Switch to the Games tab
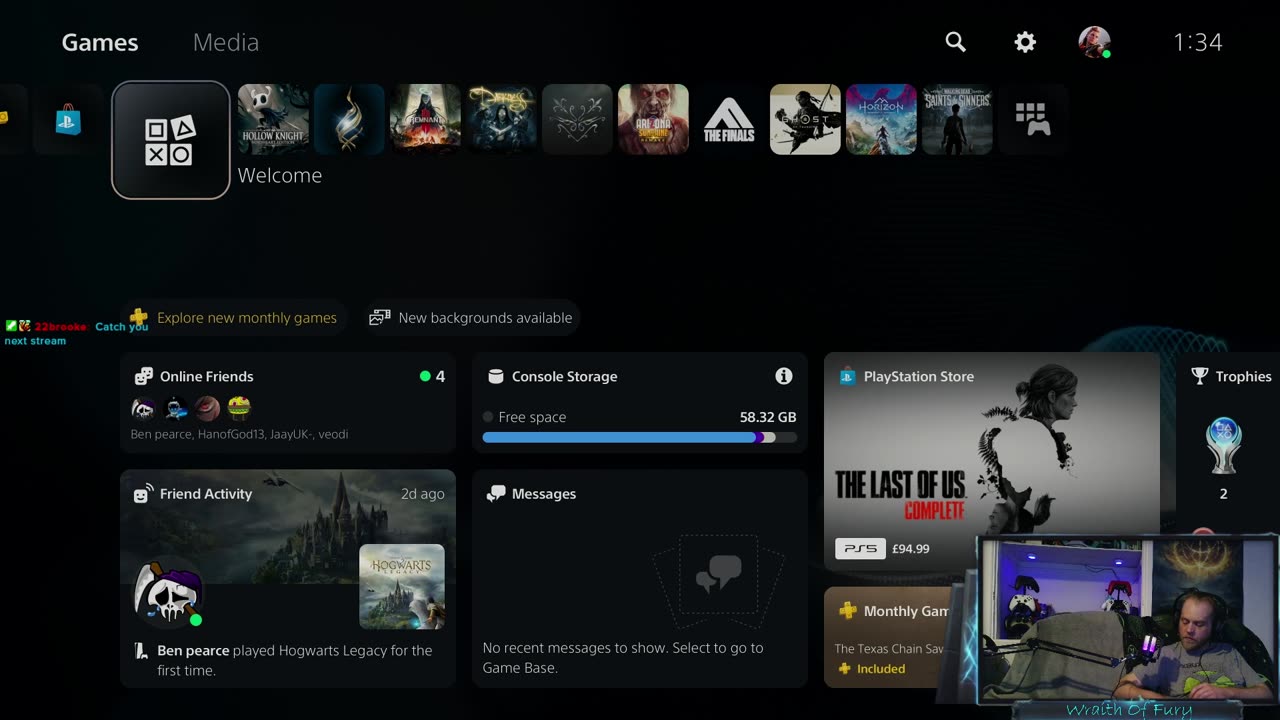Viewport: 1280px width, 720px height. click(100, 42)
